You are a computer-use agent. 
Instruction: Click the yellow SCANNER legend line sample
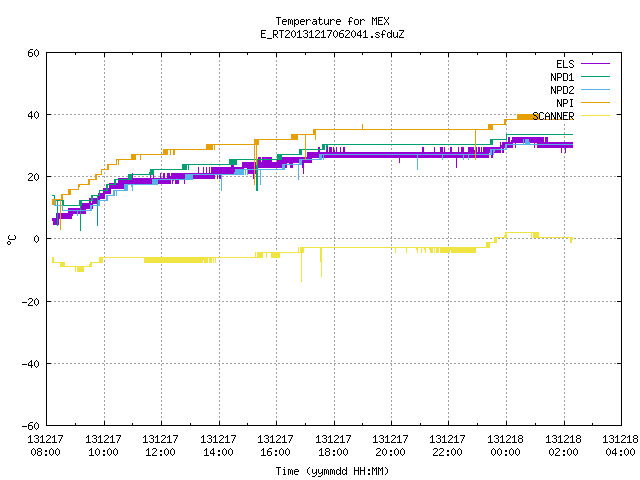coord(595,116)
